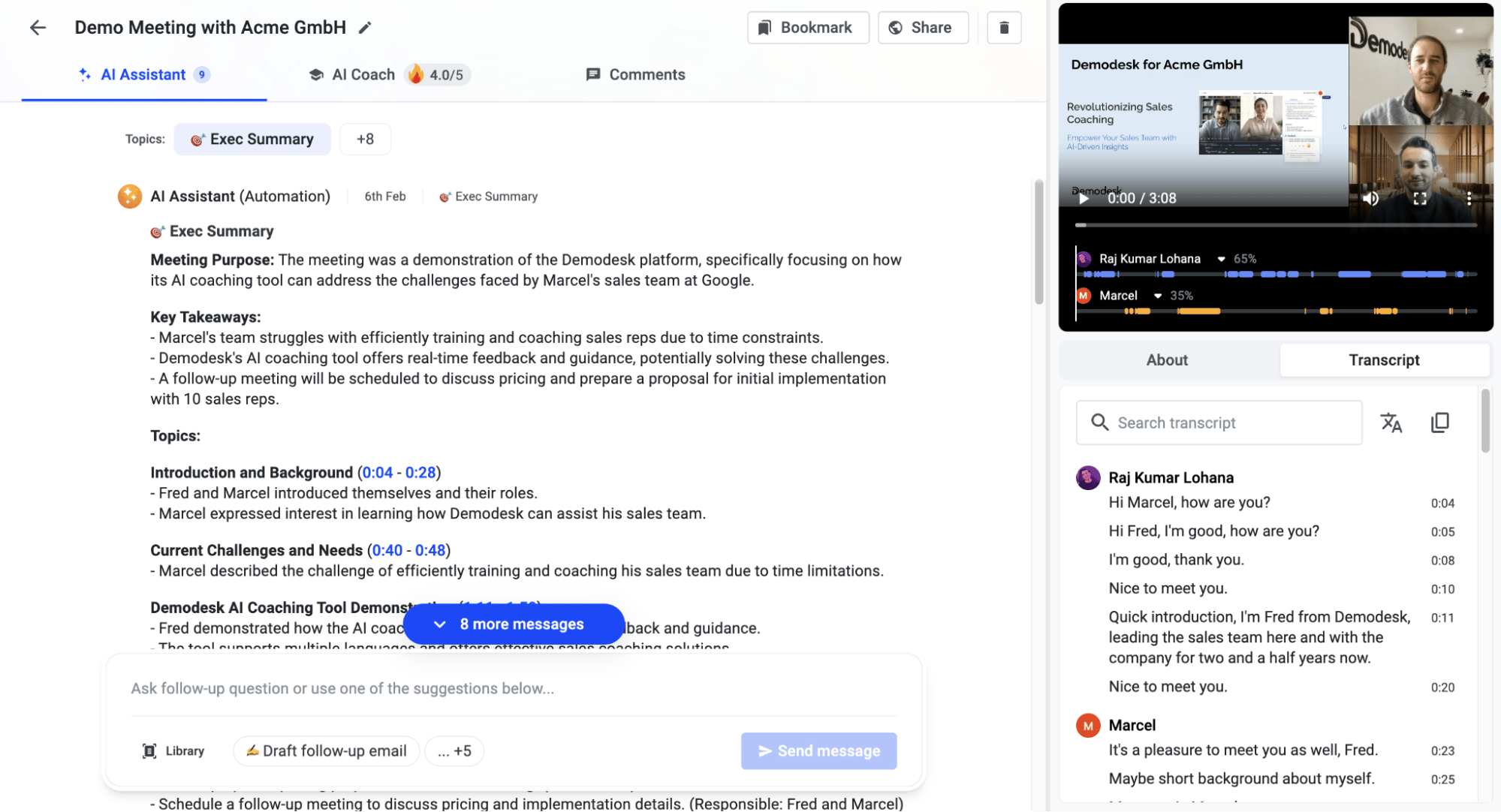Expand Marcel's speaker dropdown arrow
The height and width of the screenshot is (812, 1501).
pos(1158,296)
